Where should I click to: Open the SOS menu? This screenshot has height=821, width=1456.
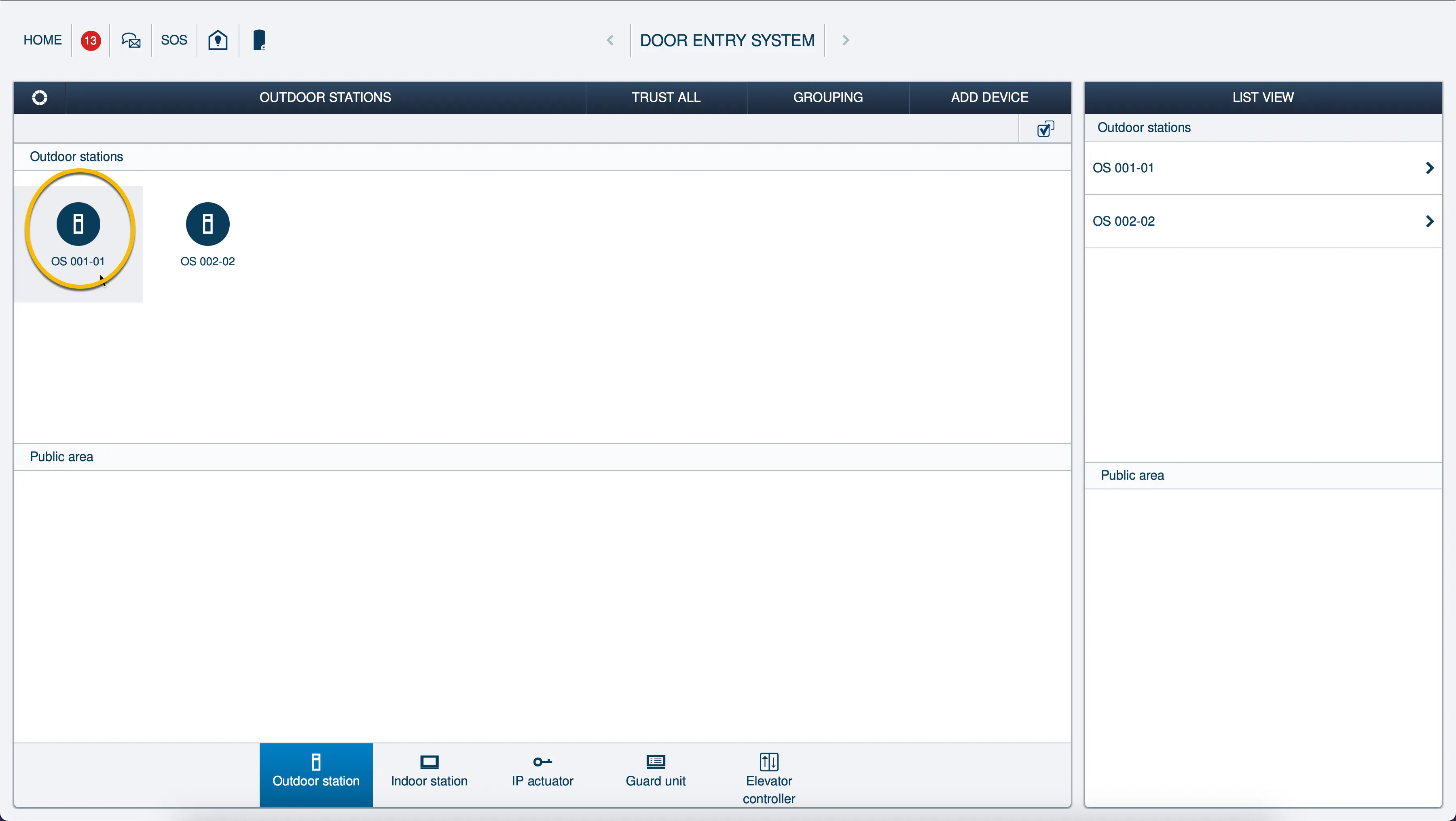pyautogui.click(x=174, y=40)
